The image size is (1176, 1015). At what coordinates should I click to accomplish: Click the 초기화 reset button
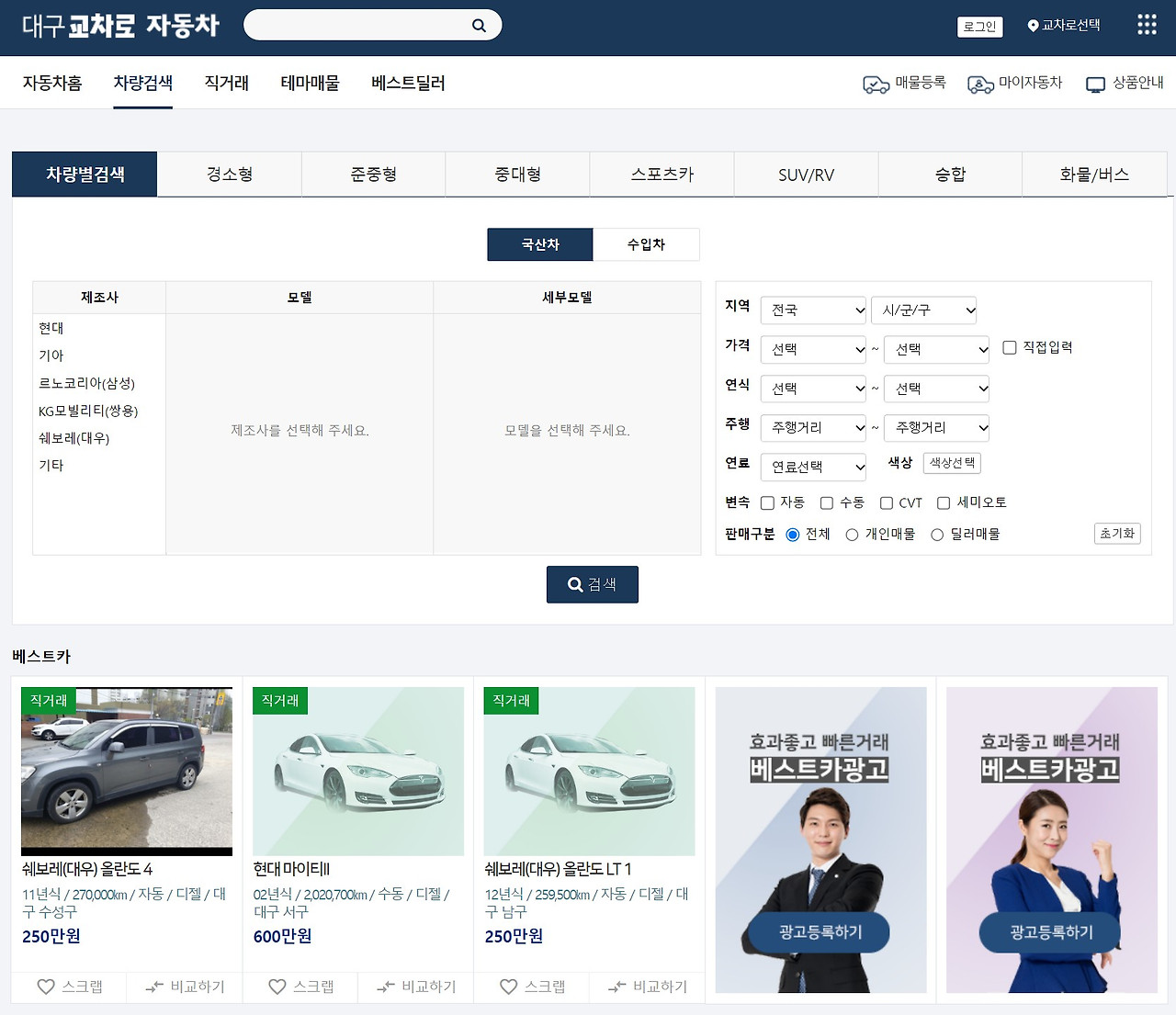coord(1117,533)
